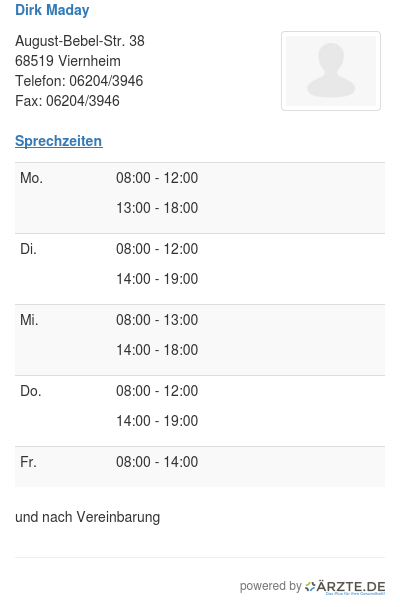Viewport: 400px width, 607px height.
Task: Click the 68519 Viernheim postal line
Action: coord(68,61)
